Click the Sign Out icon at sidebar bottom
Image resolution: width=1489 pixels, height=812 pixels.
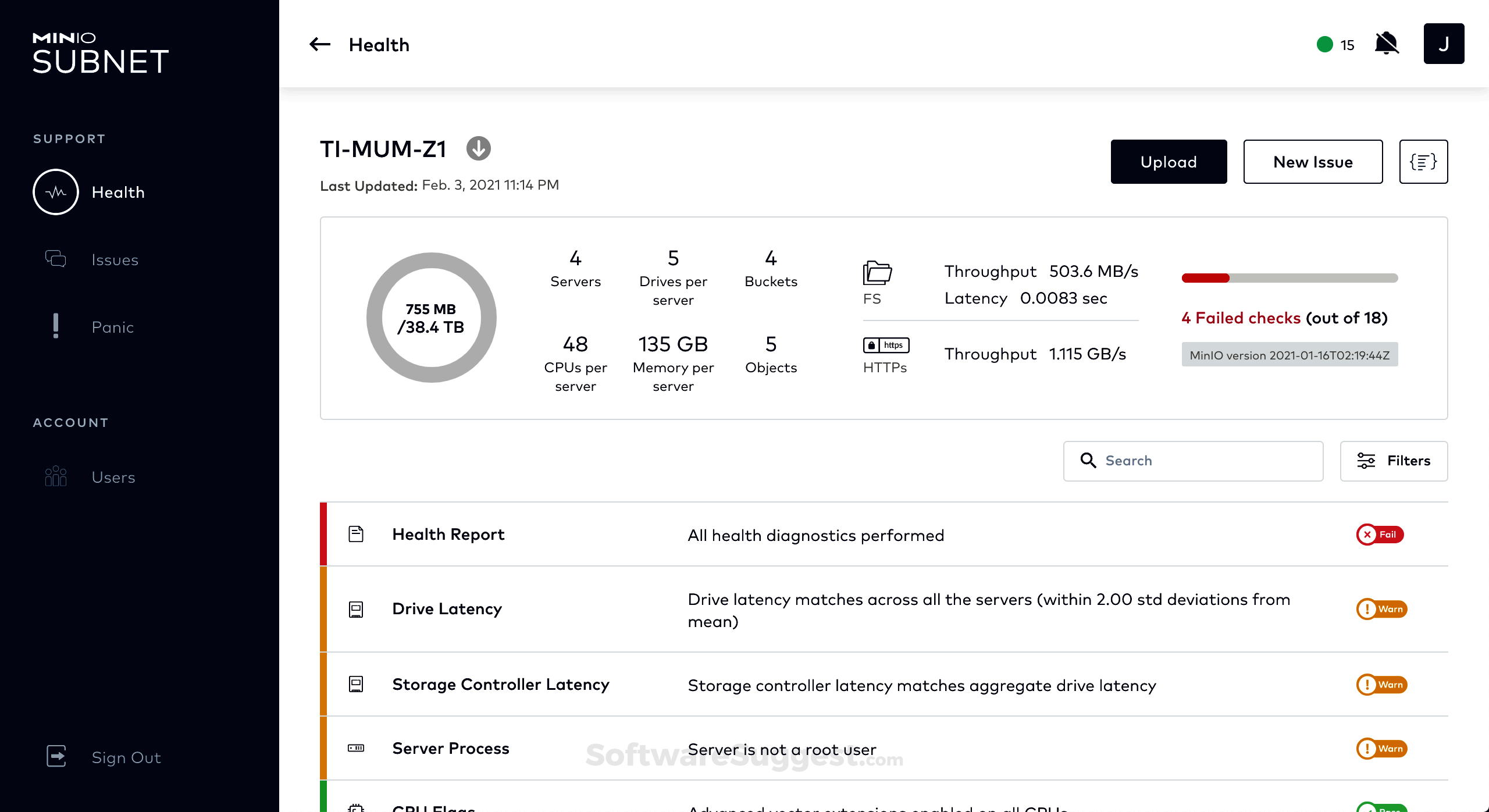pos(56,757)
